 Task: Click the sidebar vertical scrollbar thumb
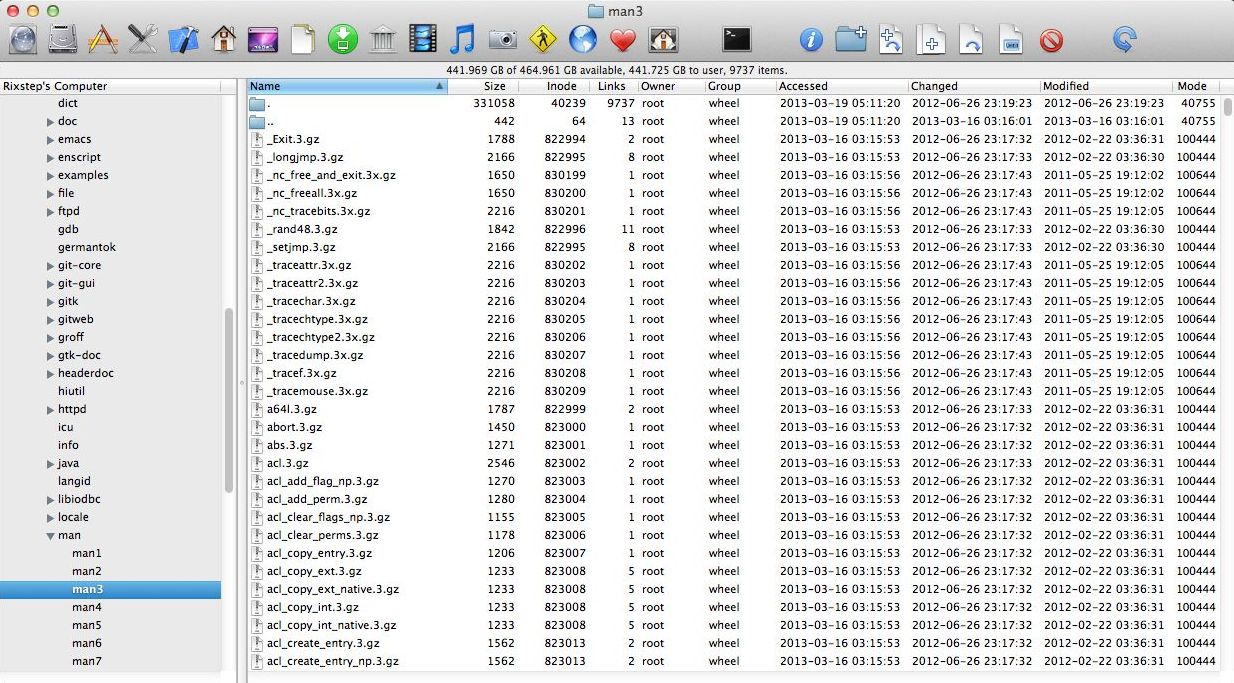click(x=229, y=400)
